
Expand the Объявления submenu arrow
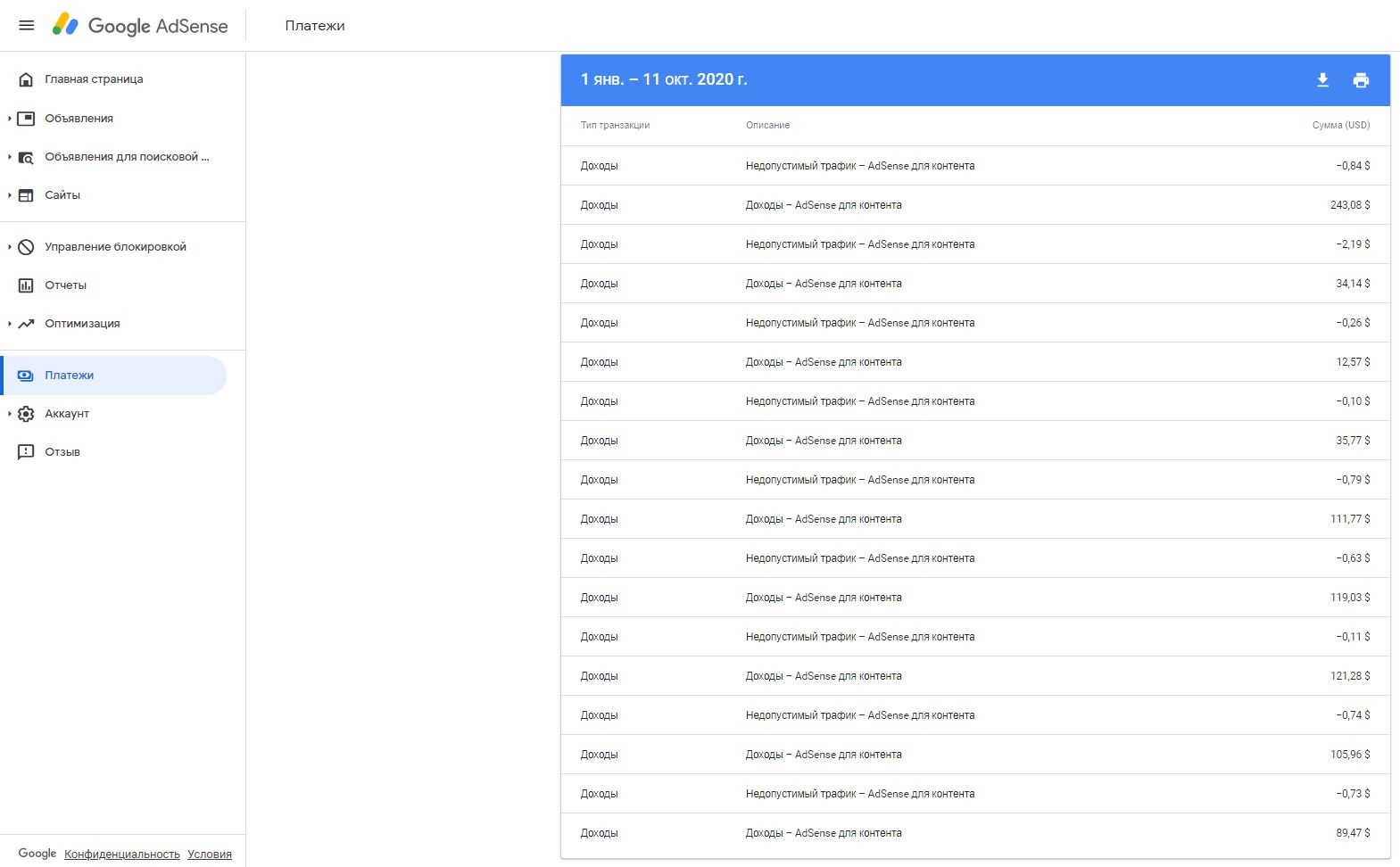point(10,119)
